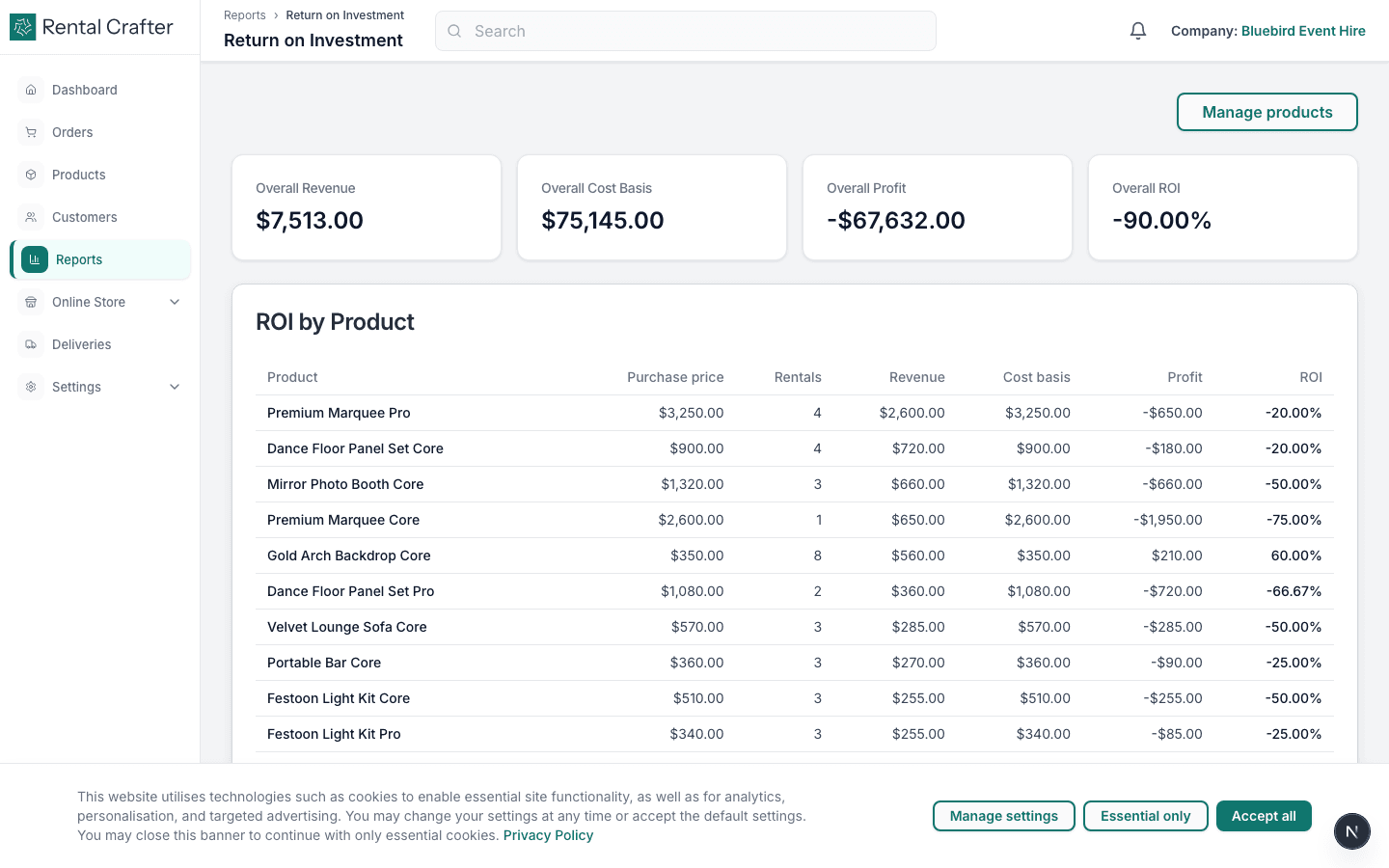
Task: Select Mirror Photo Booth Core product
Action: [345, 484]
